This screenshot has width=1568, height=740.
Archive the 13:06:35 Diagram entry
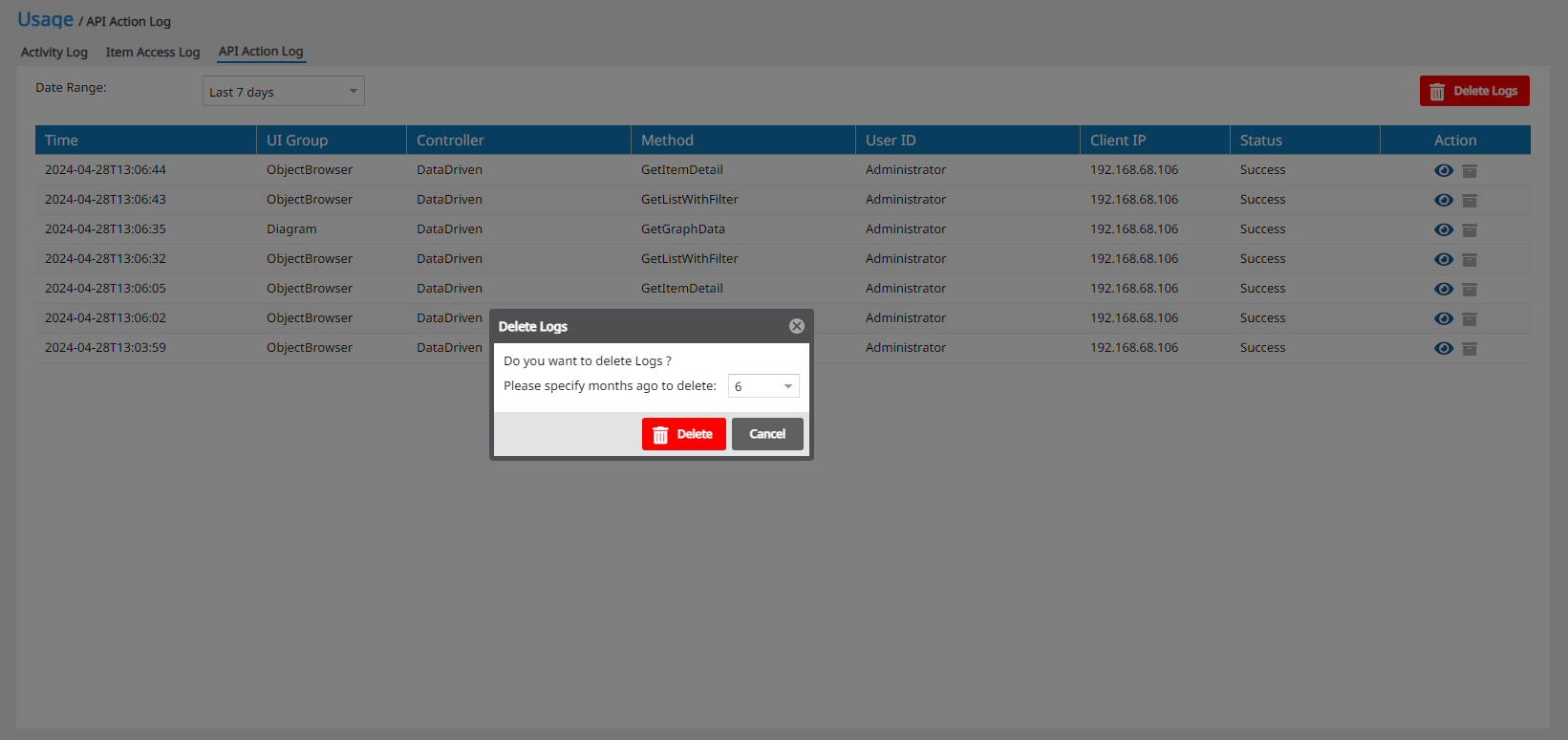coord(1470,229)
